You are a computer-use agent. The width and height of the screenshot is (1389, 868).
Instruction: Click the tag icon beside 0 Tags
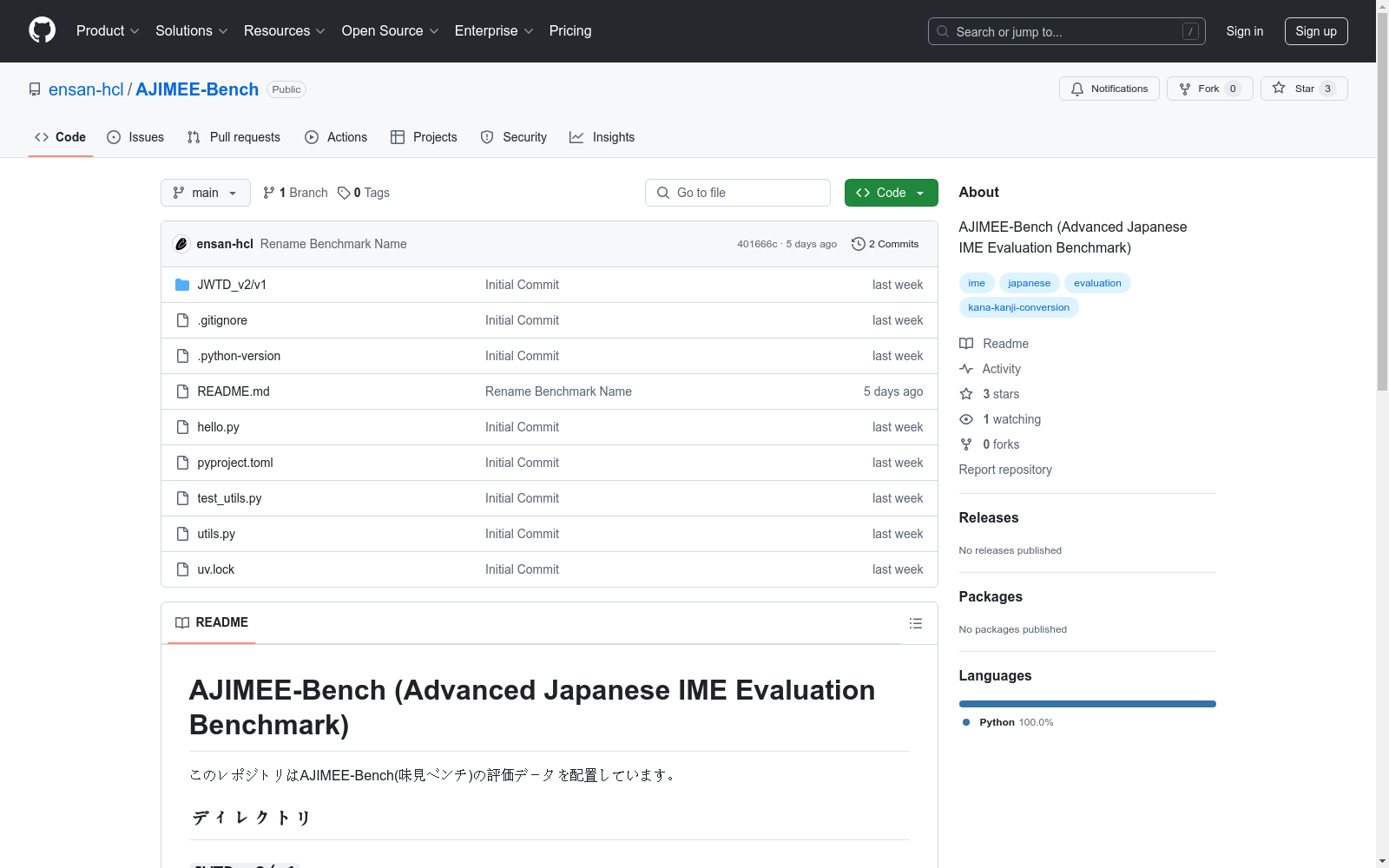344,193
